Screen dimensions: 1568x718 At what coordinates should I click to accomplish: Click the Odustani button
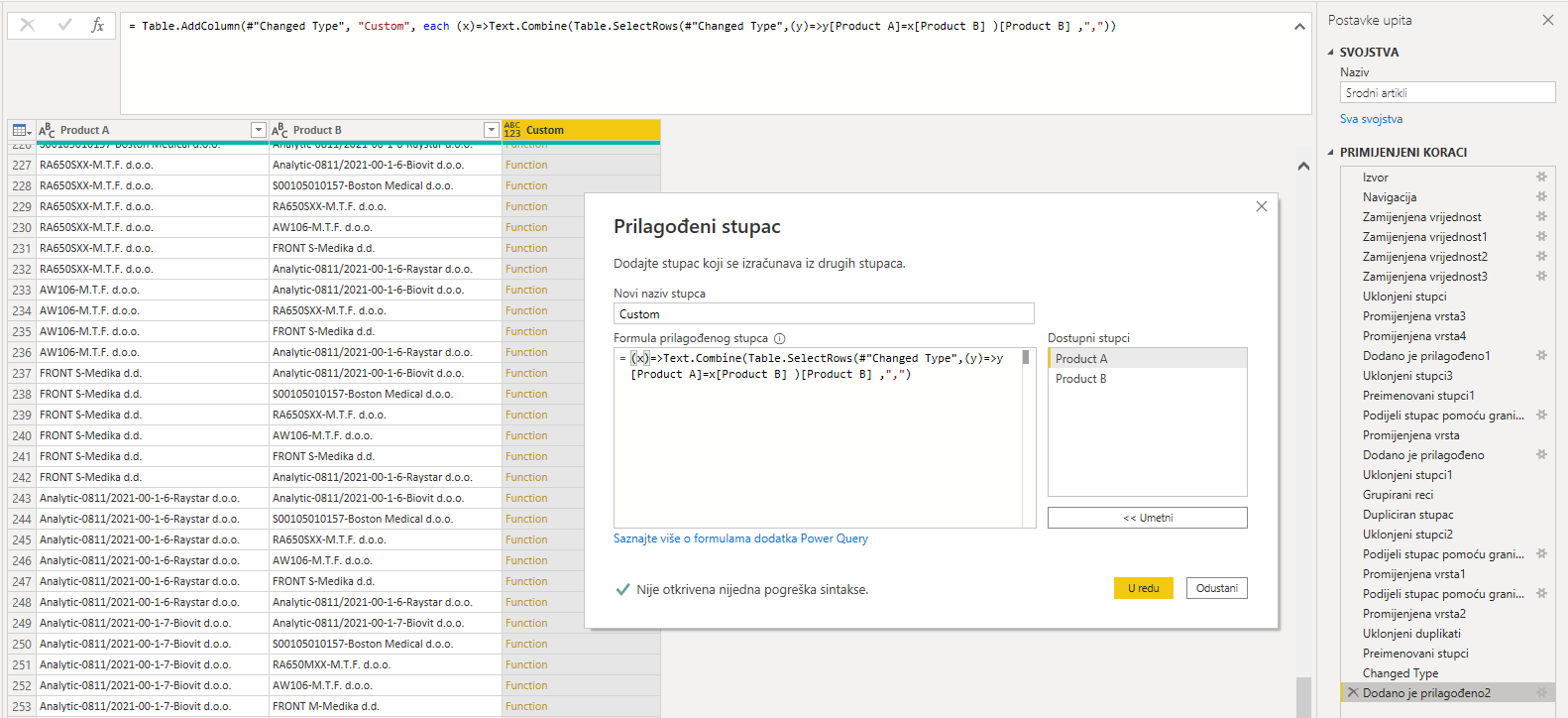tap(1217, 588)
